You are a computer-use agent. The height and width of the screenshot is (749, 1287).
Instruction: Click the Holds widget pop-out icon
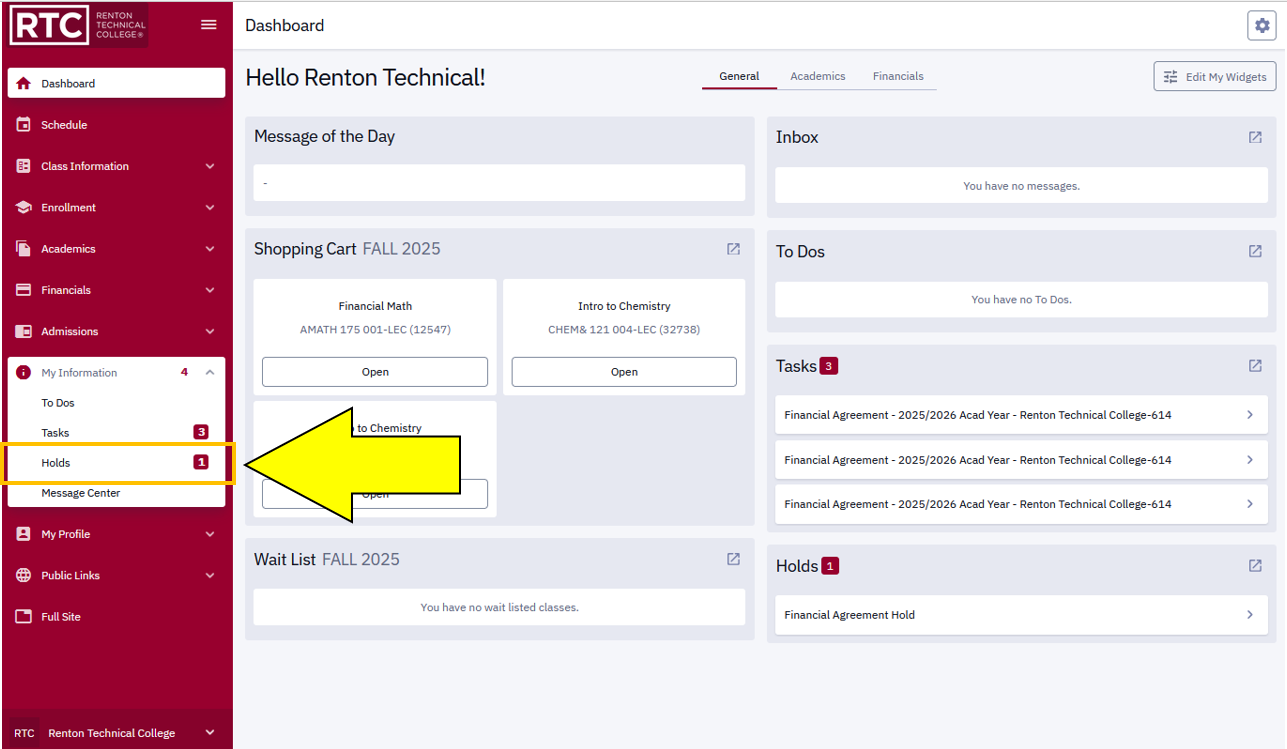[1255, 566]
